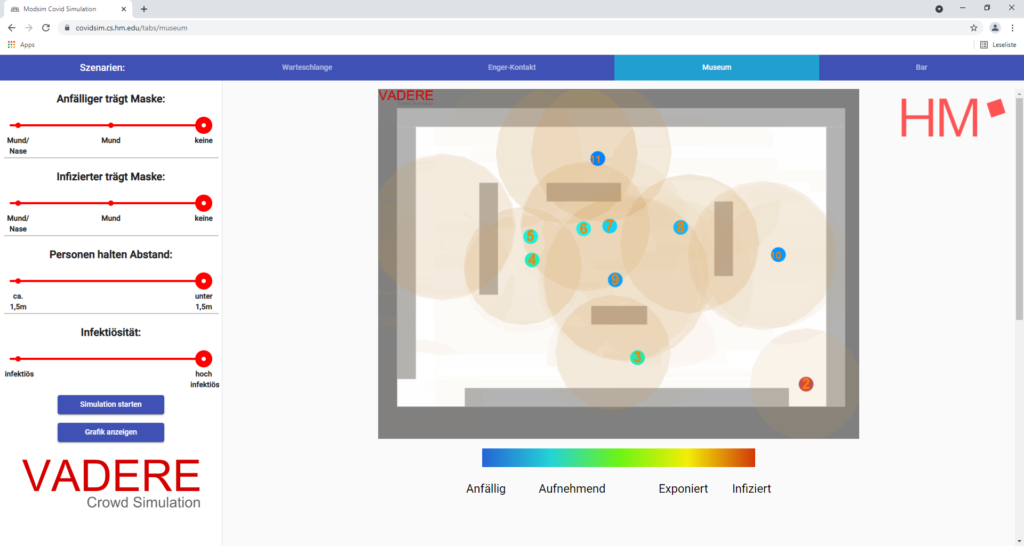This screenshot has width=1024, height=554.
Task: Click the Grafik anzeigen button
Action: pos(110,432)
